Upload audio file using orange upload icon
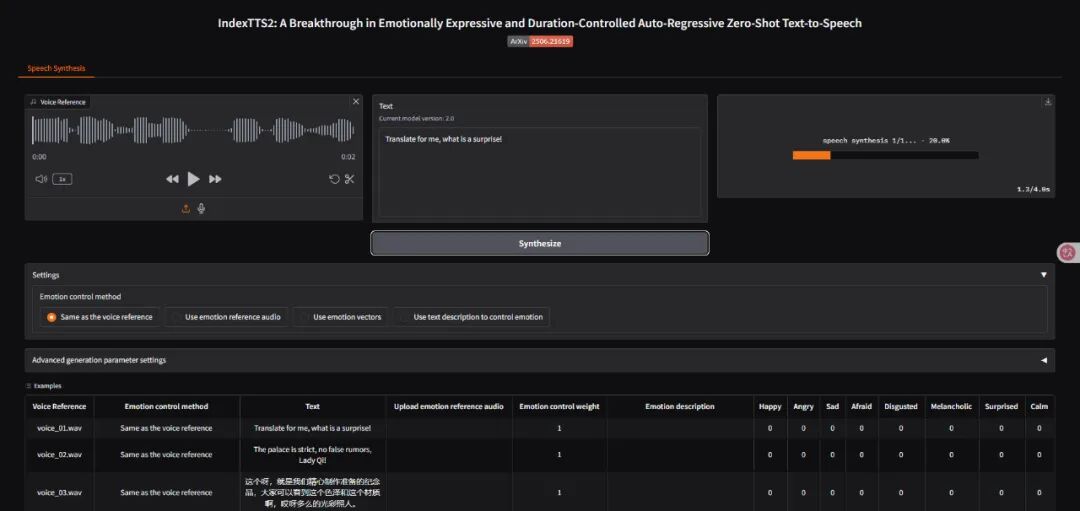Viewport: 1080px width, 511px height. [x=185, y=208]
